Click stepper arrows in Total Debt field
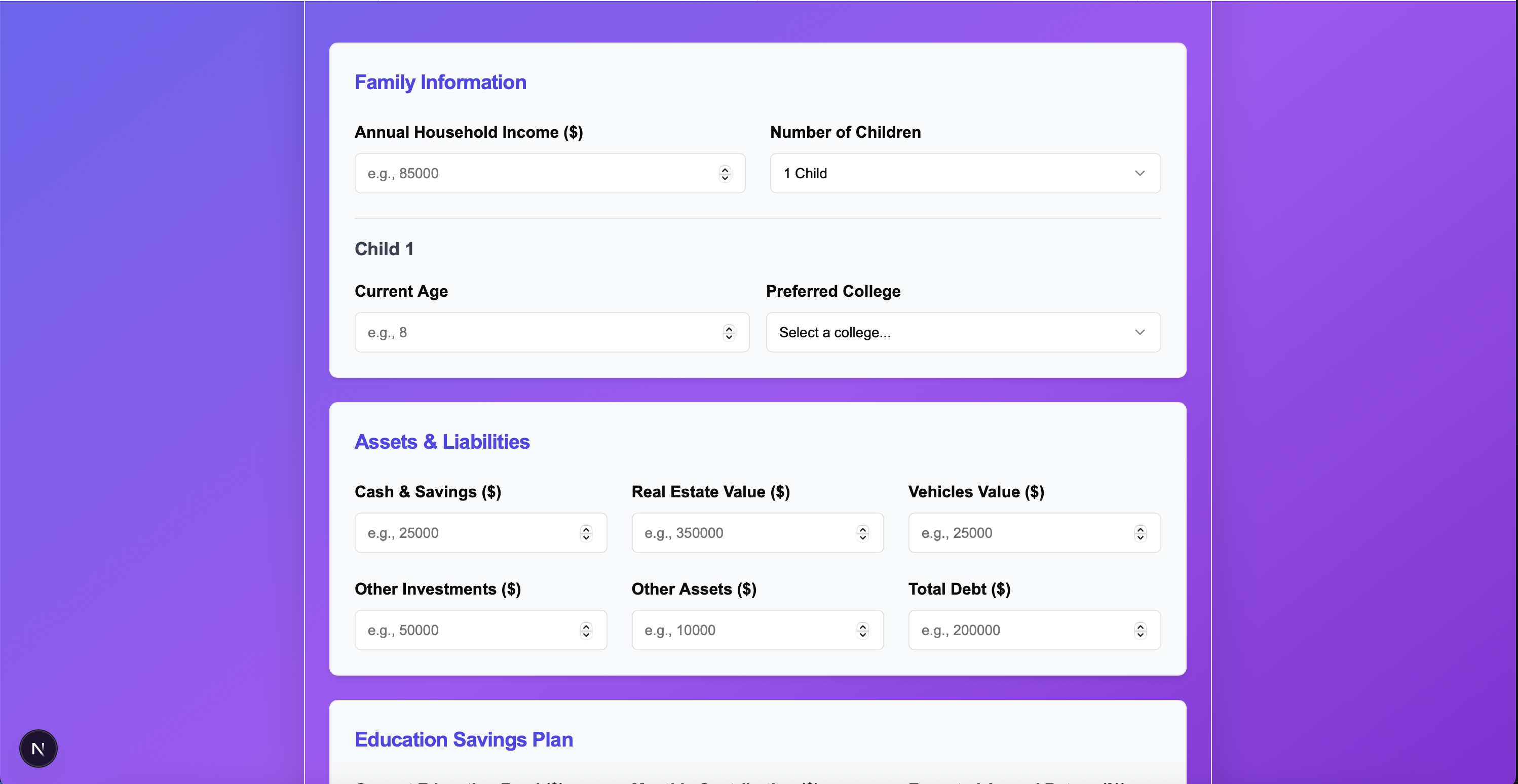 point(1140,630)
